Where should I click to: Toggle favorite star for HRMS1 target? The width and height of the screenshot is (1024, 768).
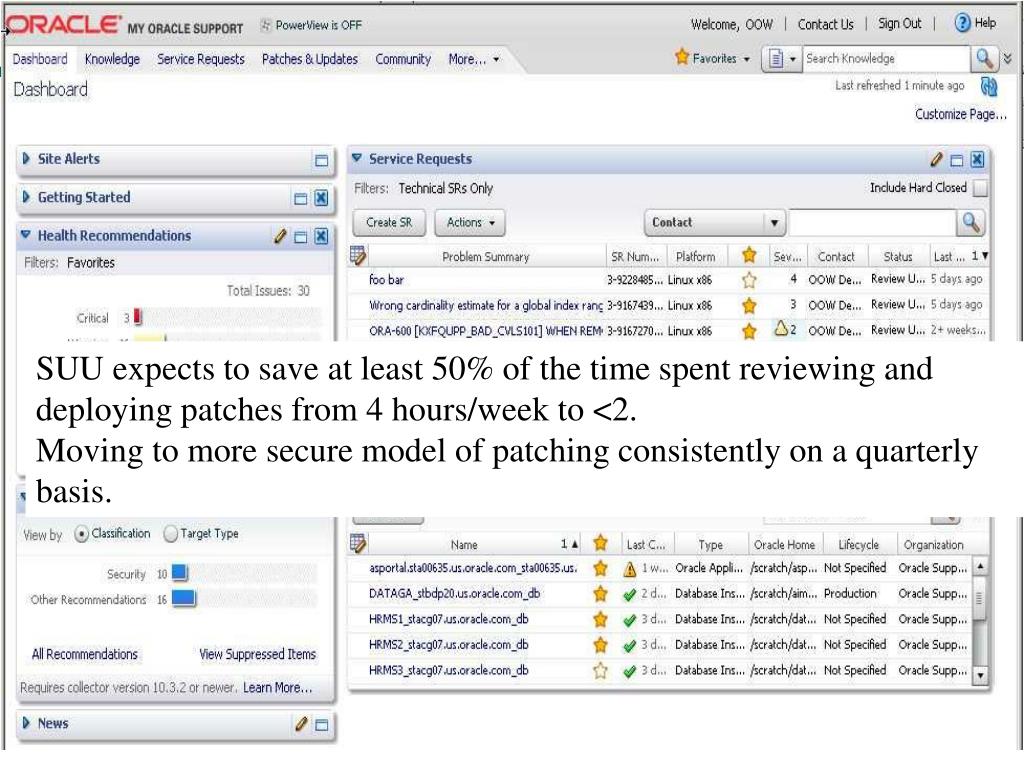600,619
